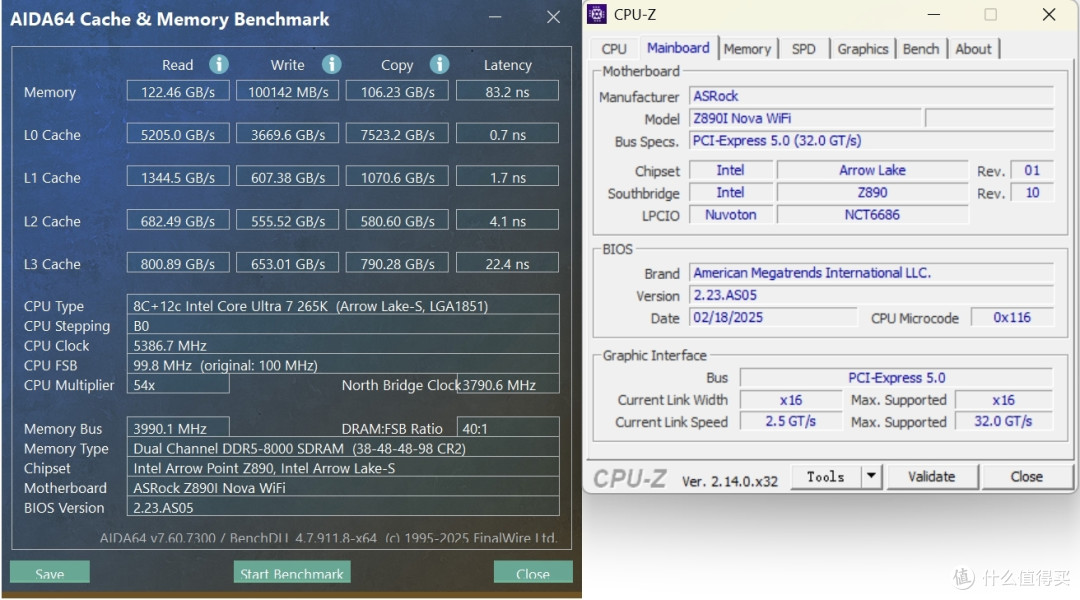
Task: Click the LPCIO chip field NCT6686
Action: tap(872, 214)
